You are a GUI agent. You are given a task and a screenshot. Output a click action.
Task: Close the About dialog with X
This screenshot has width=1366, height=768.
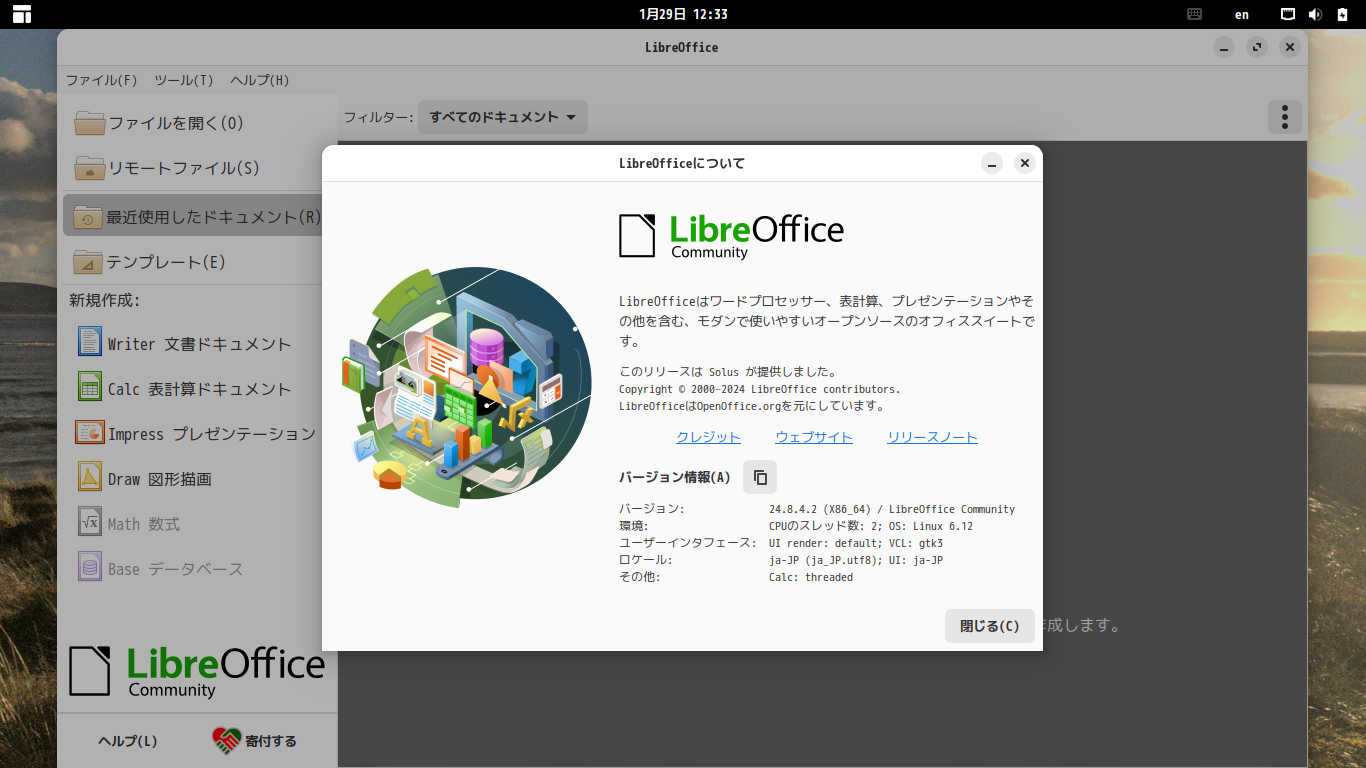(x=1024, y=163)
